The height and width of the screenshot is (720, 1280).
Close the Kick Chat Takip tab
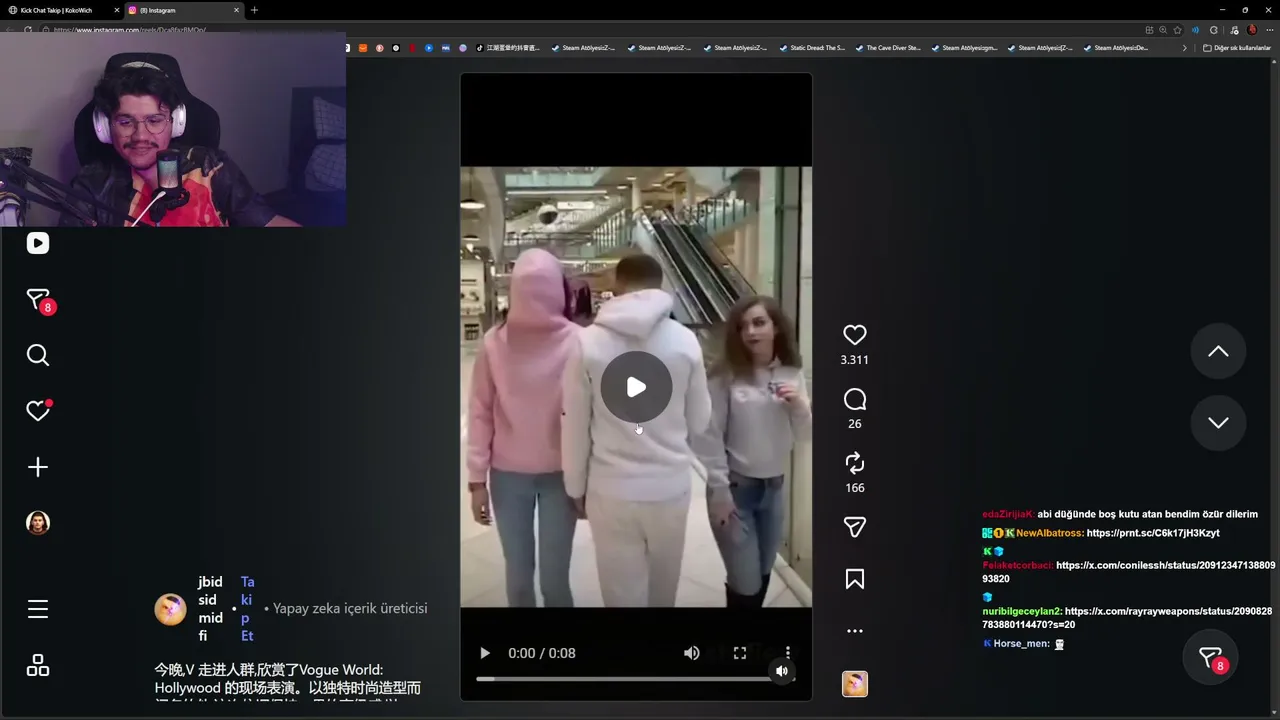pyautogui.click(x=117, y=10)
